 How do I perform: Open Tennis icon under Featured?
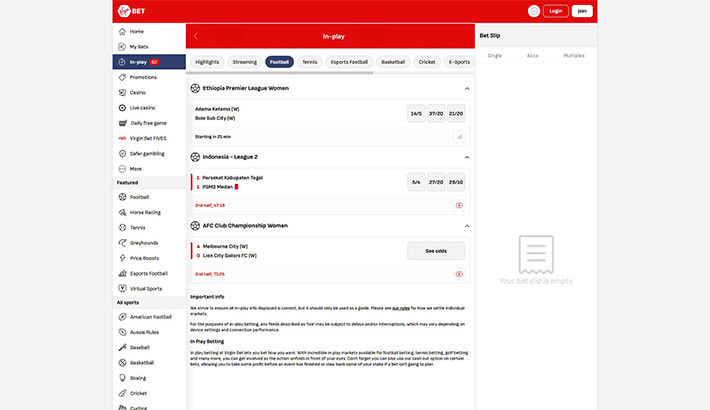pos(122,227)
